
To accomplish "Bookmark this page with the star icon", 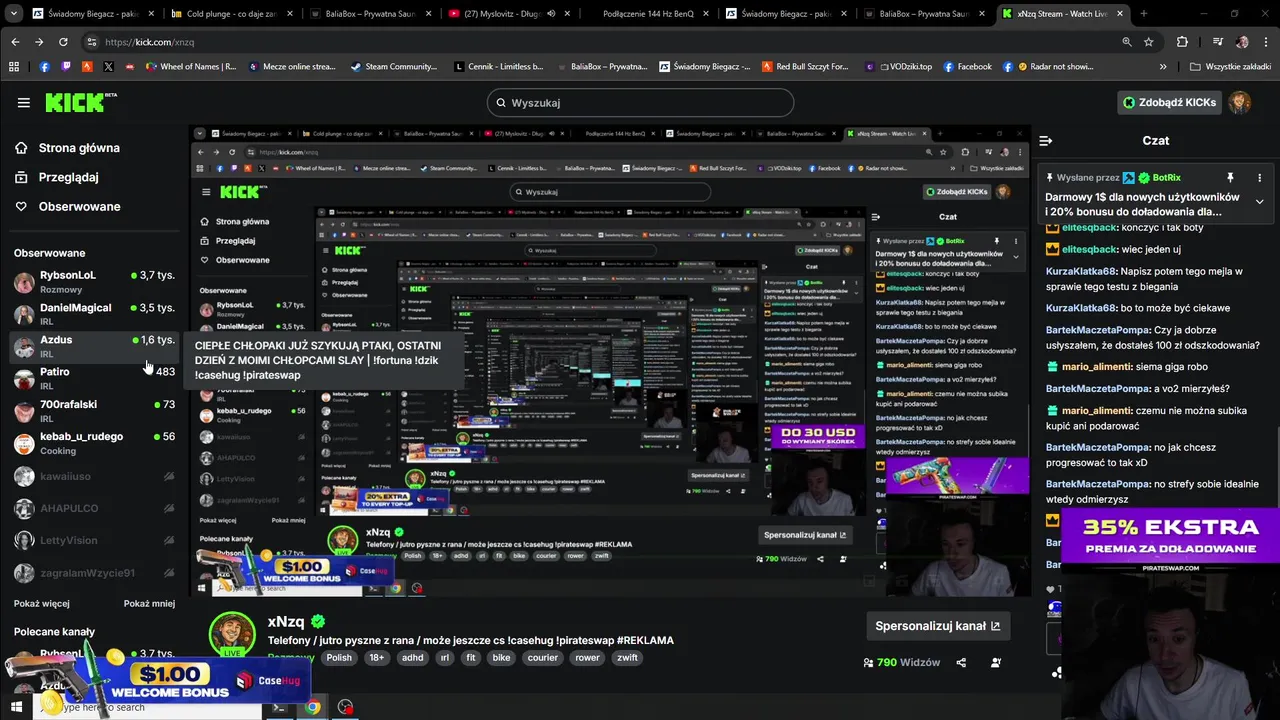I will point(1149,42).
